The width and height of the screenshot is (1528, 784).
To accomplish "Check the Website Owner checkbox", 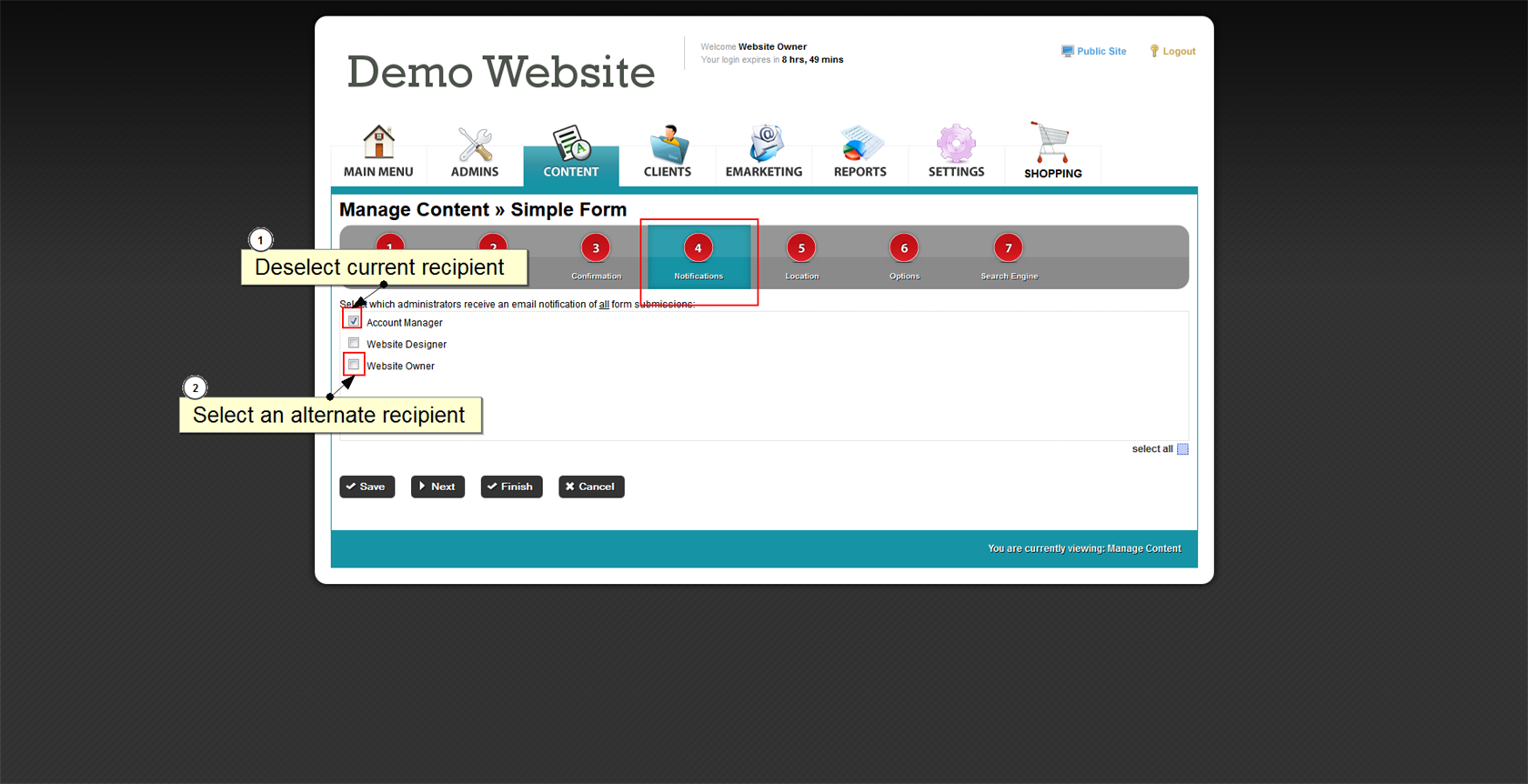I will click(354, 365).
